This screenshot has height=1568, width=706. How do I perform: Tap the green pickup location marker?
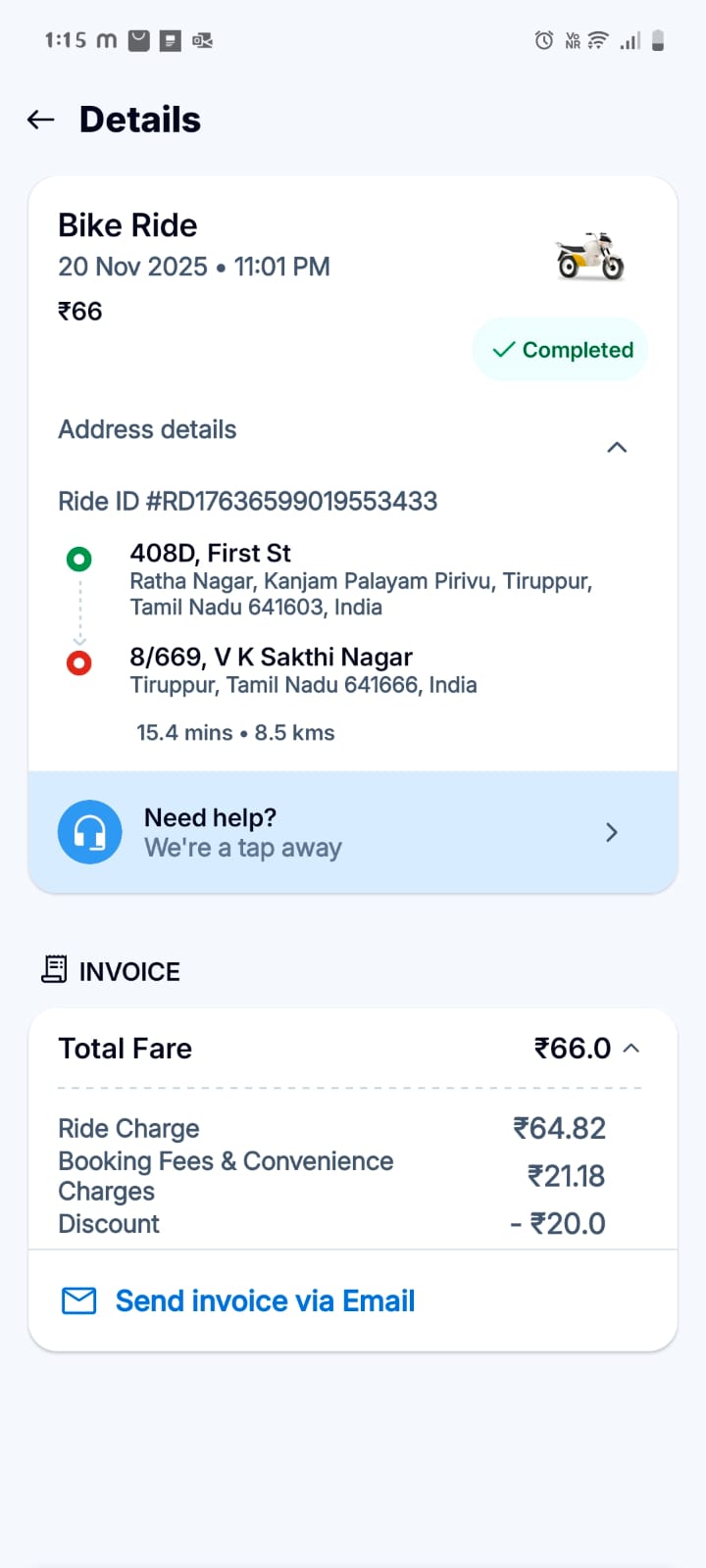(79, 559)
